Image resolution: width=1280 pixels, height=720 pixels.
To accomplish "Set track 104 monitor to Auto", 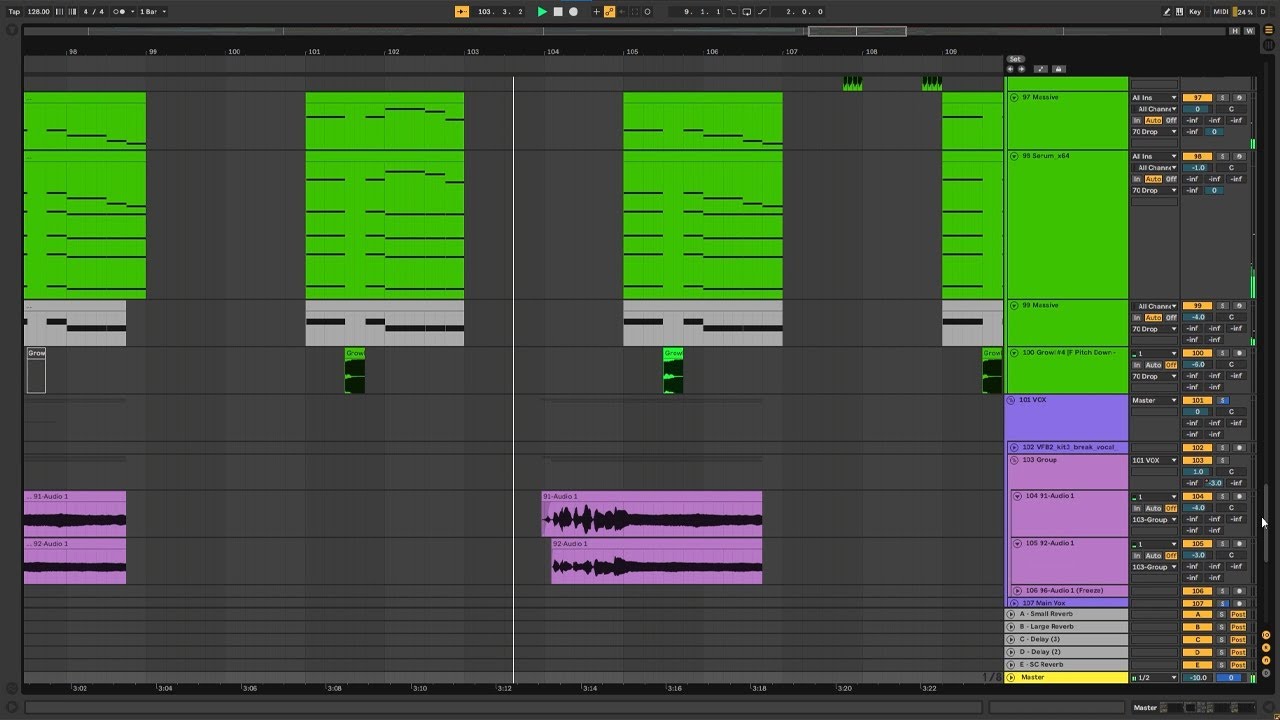I will click(1153, 508).
